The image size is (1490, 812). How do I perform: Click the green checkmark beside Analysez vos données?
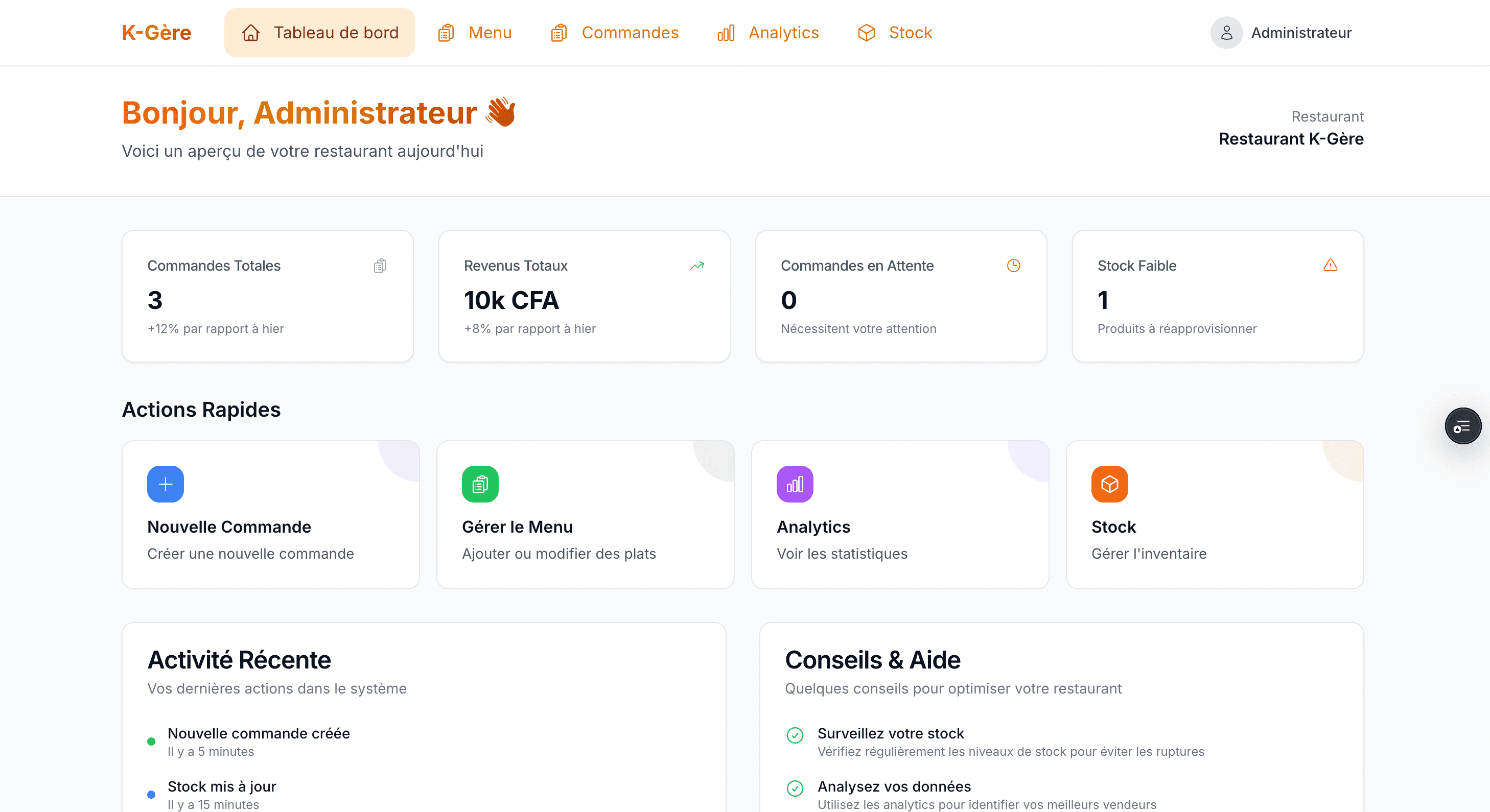[795, 787]
